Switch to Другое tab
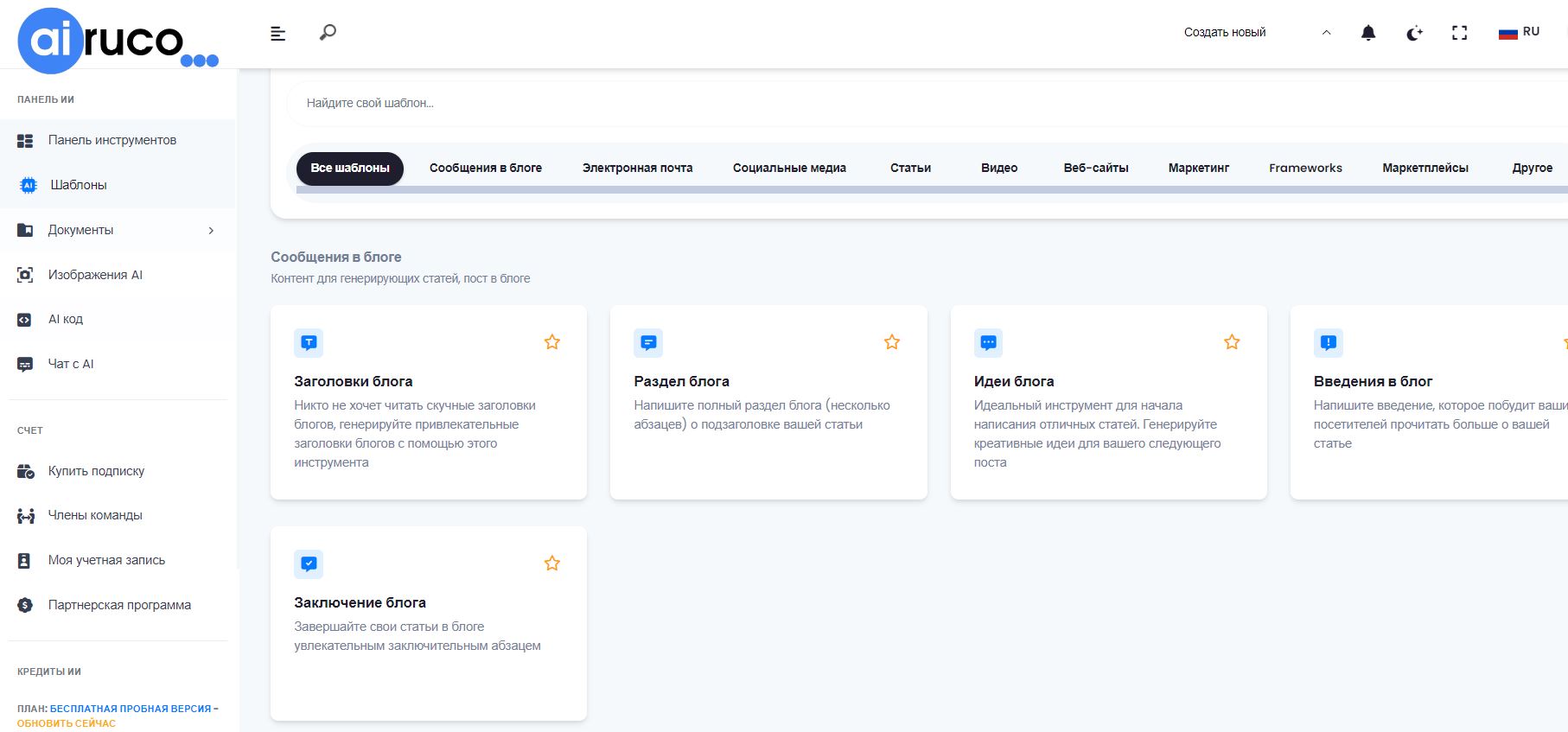The width and height of the screenshot is (1568, 732). pos(1533,168)
